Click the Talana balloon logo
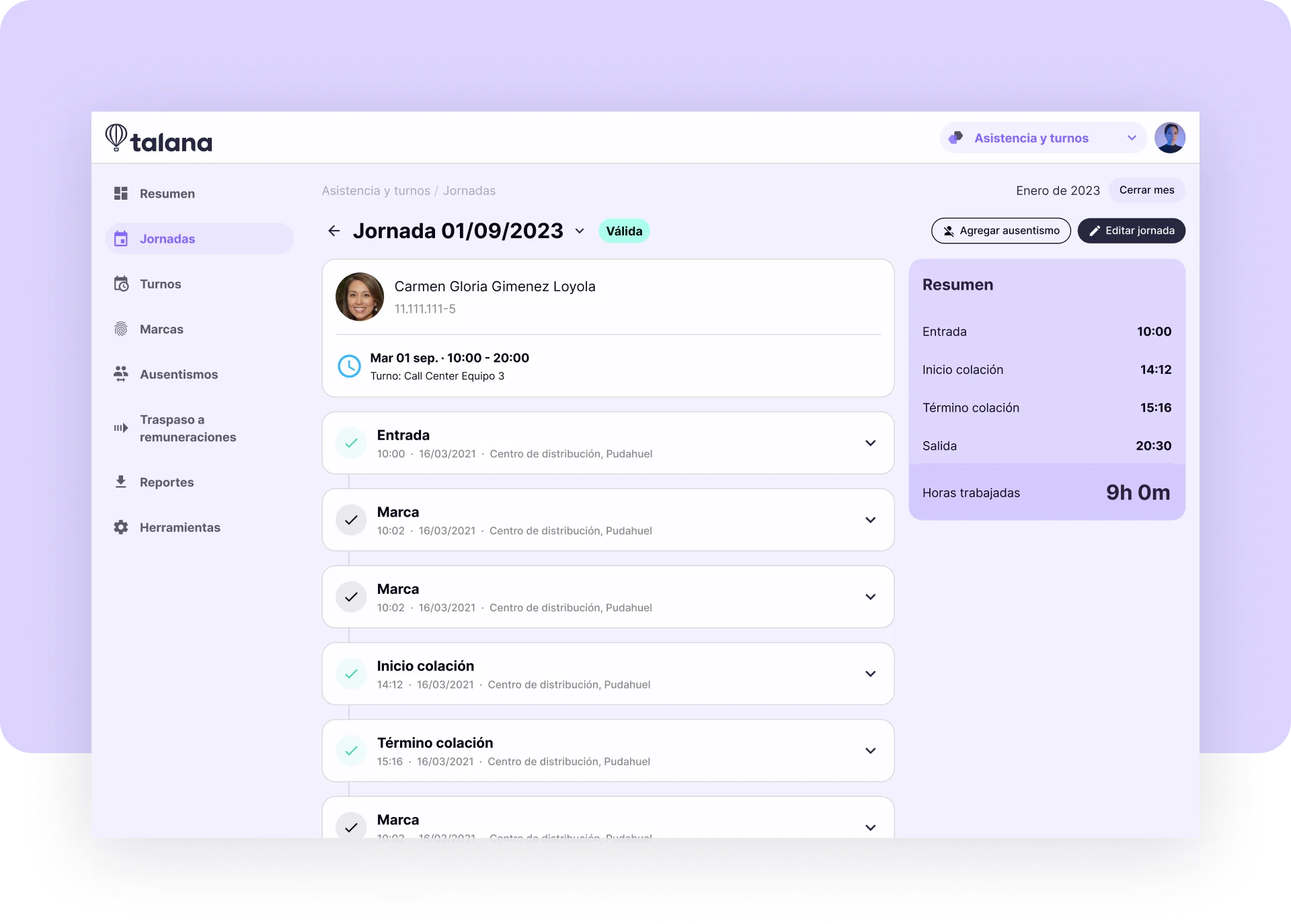Viewport: 1291px width, 924px height. 116,137
